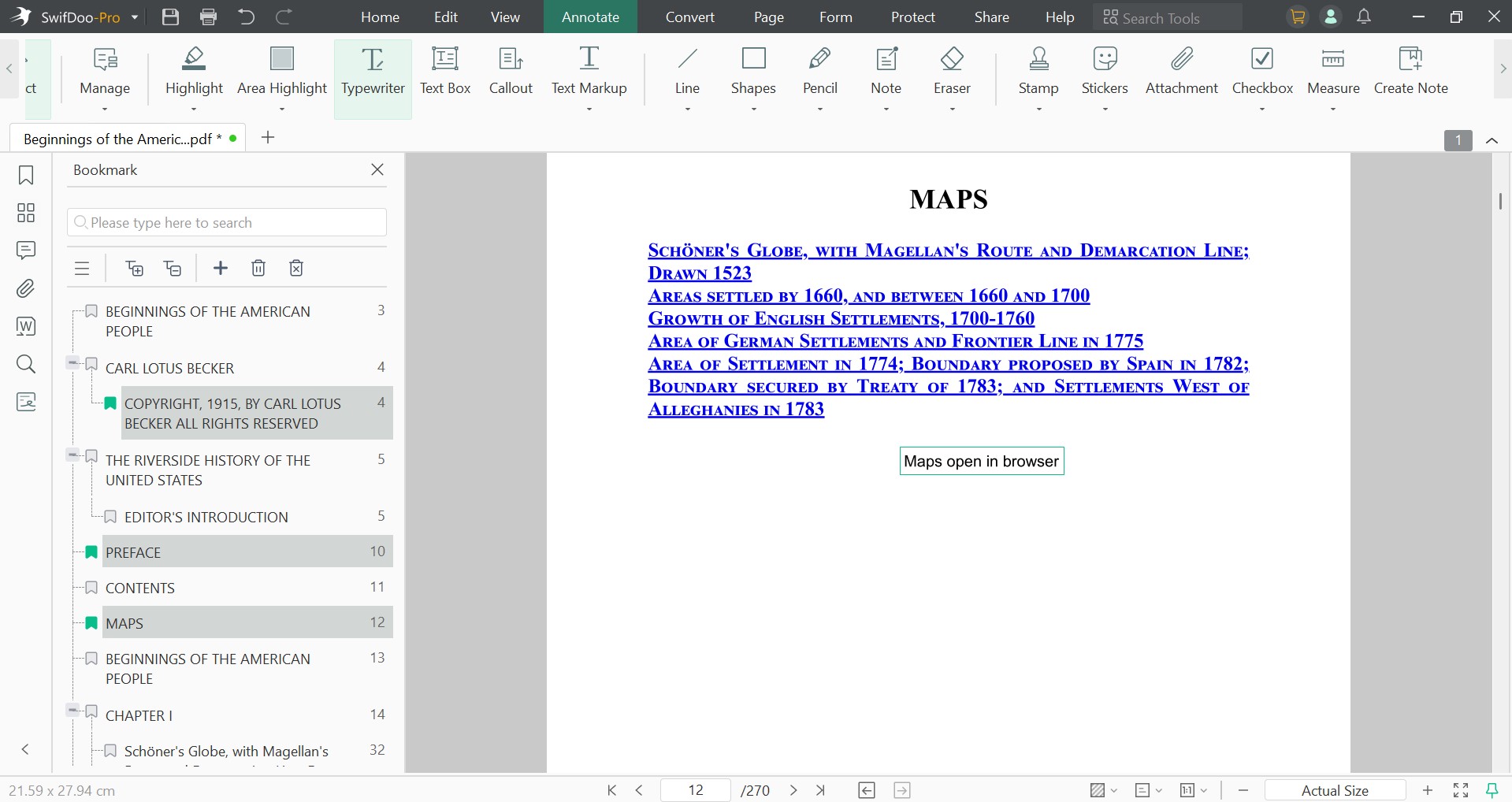1512x802 pixels.
Task: Go to the previous page
Action: [x=639, y=790]
